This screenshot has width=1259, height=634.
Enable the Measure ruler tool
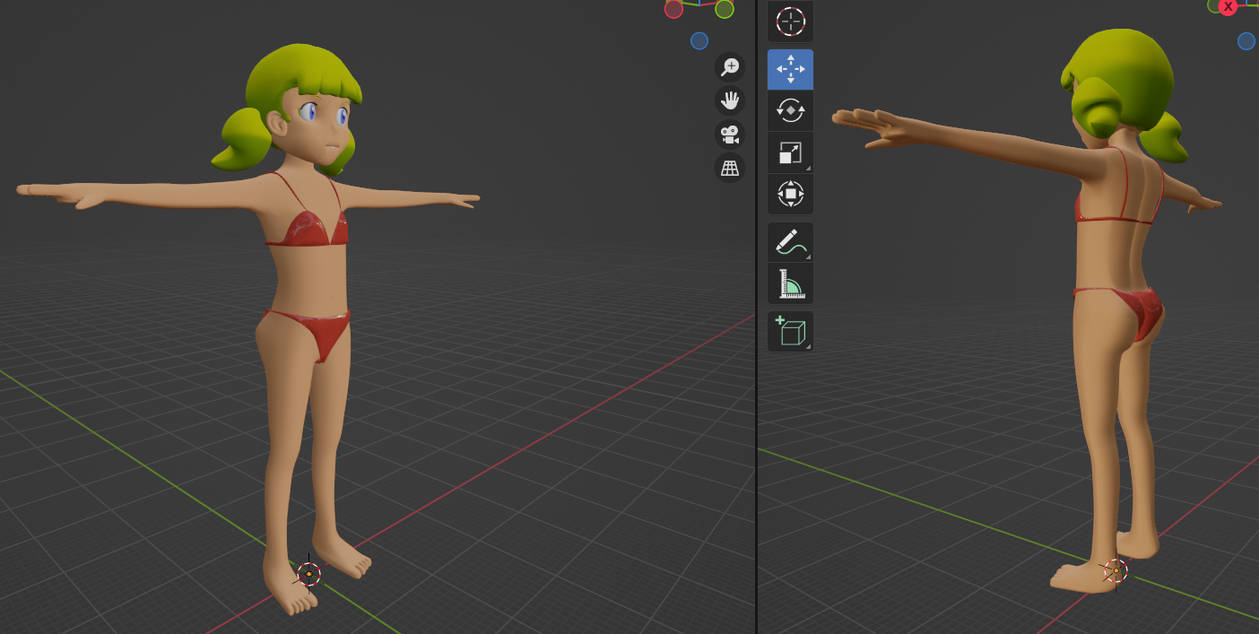[790, 284]
